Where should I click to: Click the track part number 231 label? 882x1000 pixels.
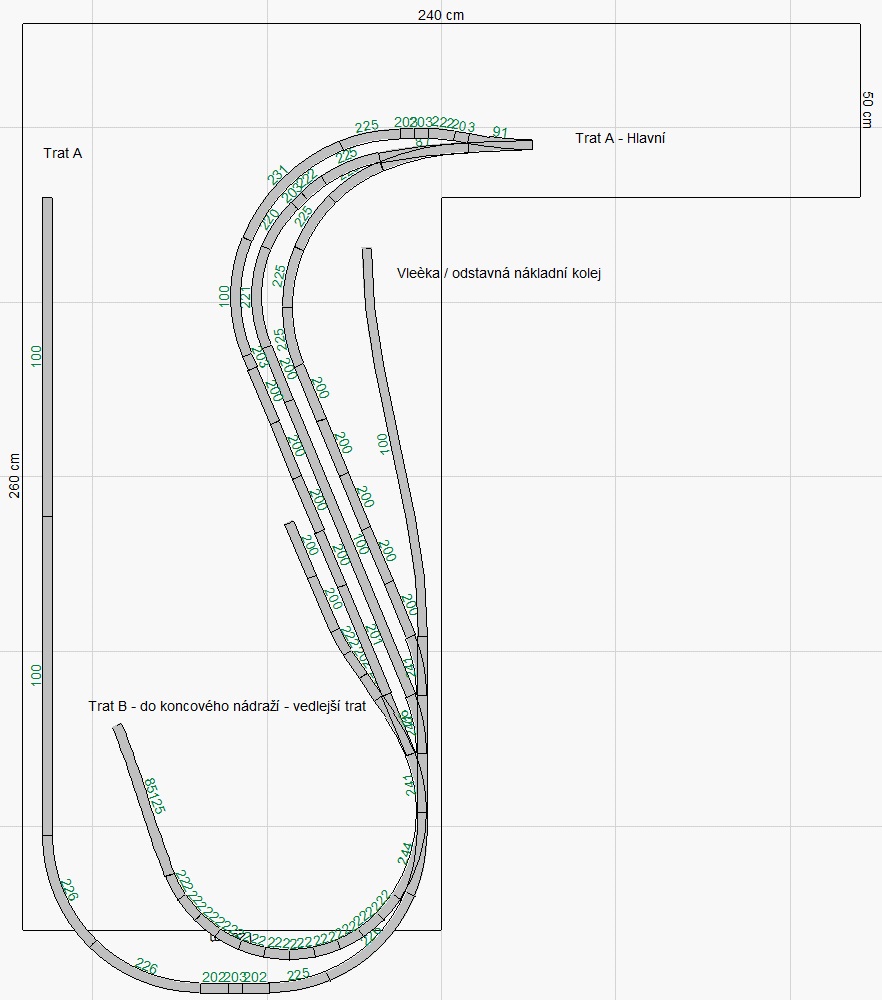coord(278,175)
